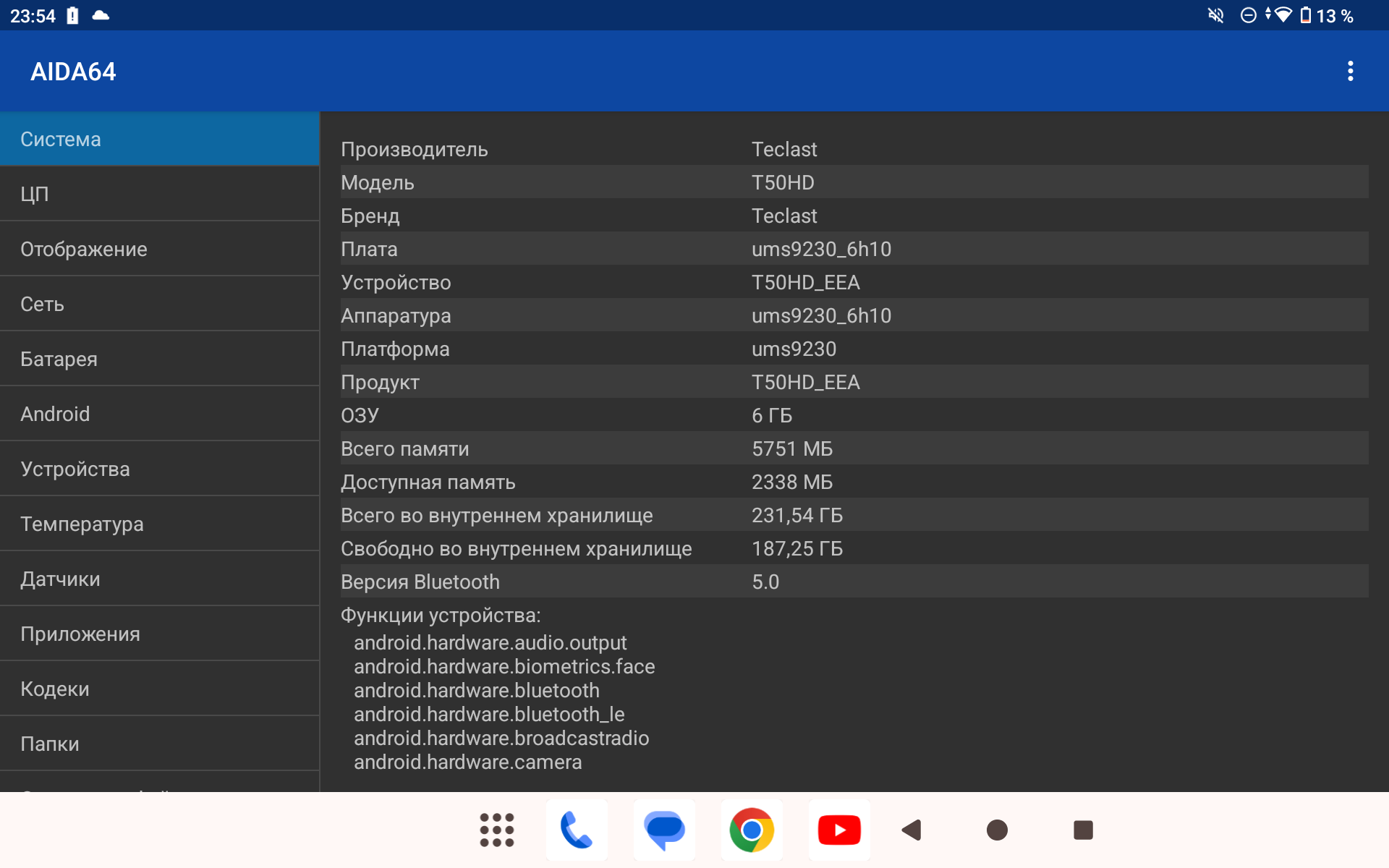Select the ЦП category
The height and width of the screenshot is (868, 1389).
(159, 194)
